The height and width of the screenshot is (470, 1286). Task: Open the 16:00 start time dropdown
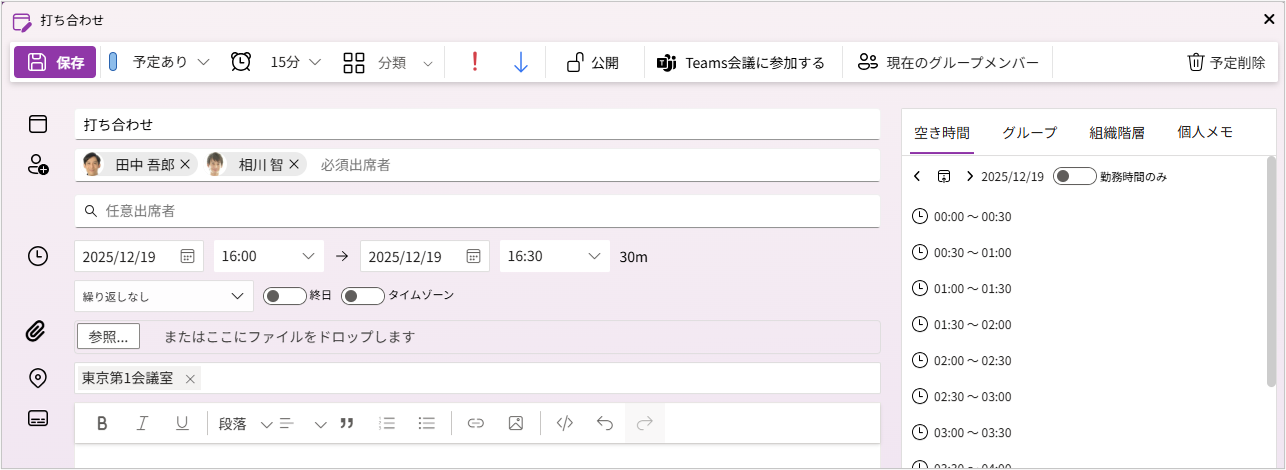click(269, 256)
